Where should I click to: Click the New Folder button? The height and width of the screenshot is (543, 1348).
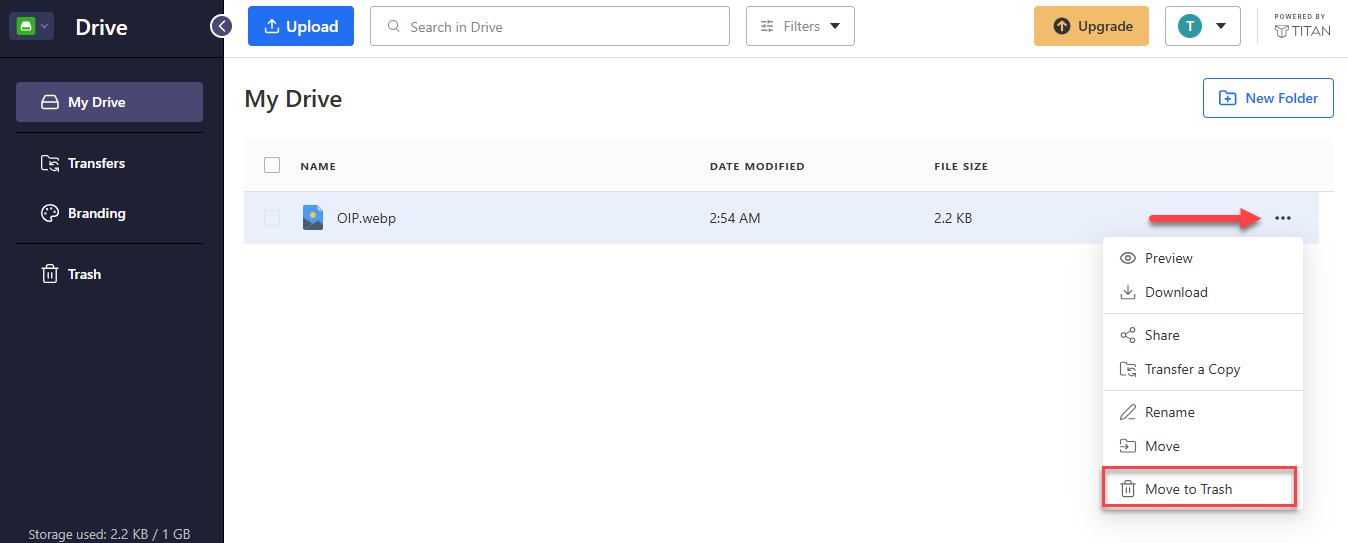[x=1268, y=98]
